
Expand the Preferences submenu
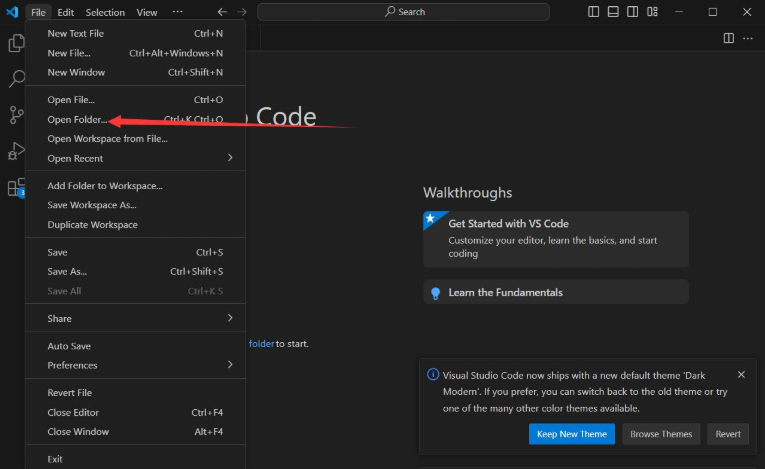(135, 365)
